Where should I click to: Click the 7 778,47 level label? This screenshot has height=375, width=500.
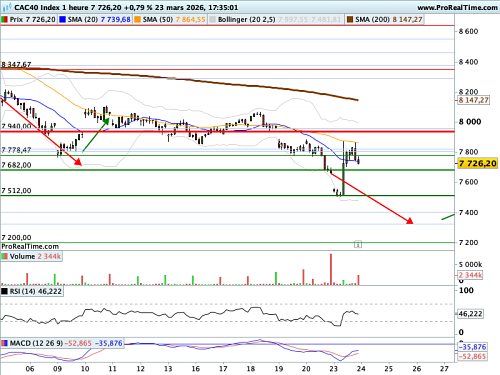[16, 150]
